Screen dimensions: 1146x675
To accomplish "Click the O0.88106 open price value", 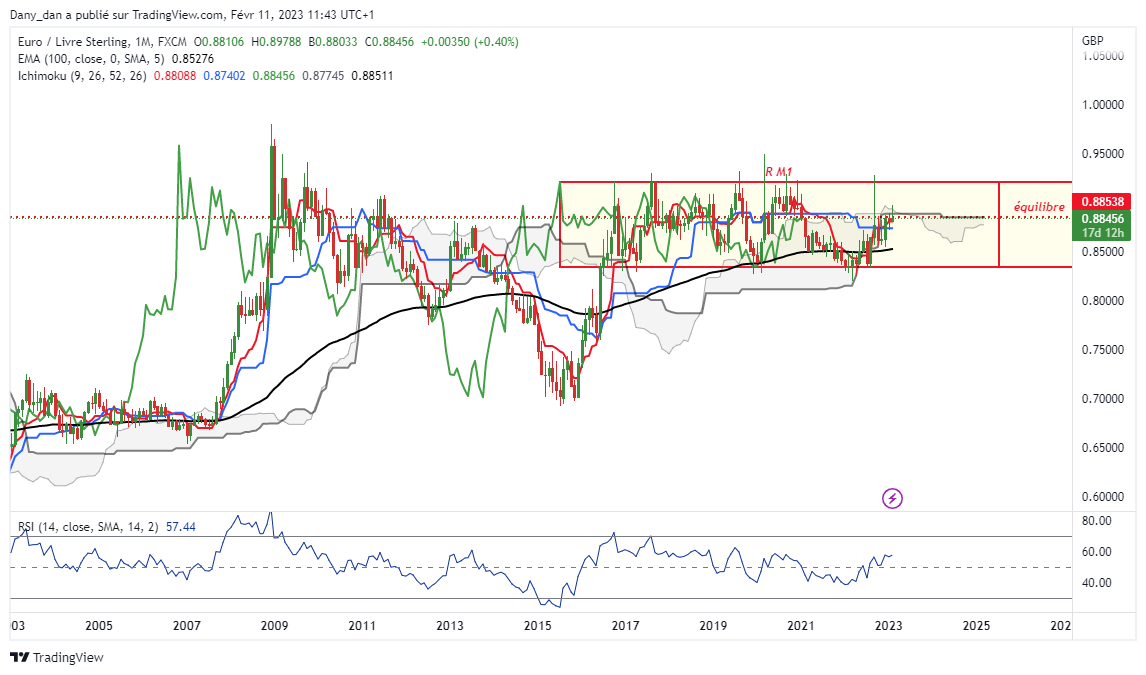I will point(219,42).
